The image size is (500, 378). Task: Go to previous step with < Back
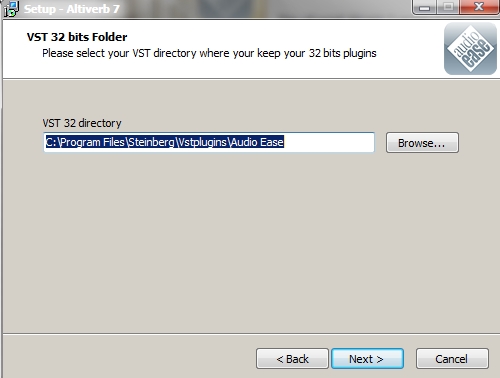point(292,359)
